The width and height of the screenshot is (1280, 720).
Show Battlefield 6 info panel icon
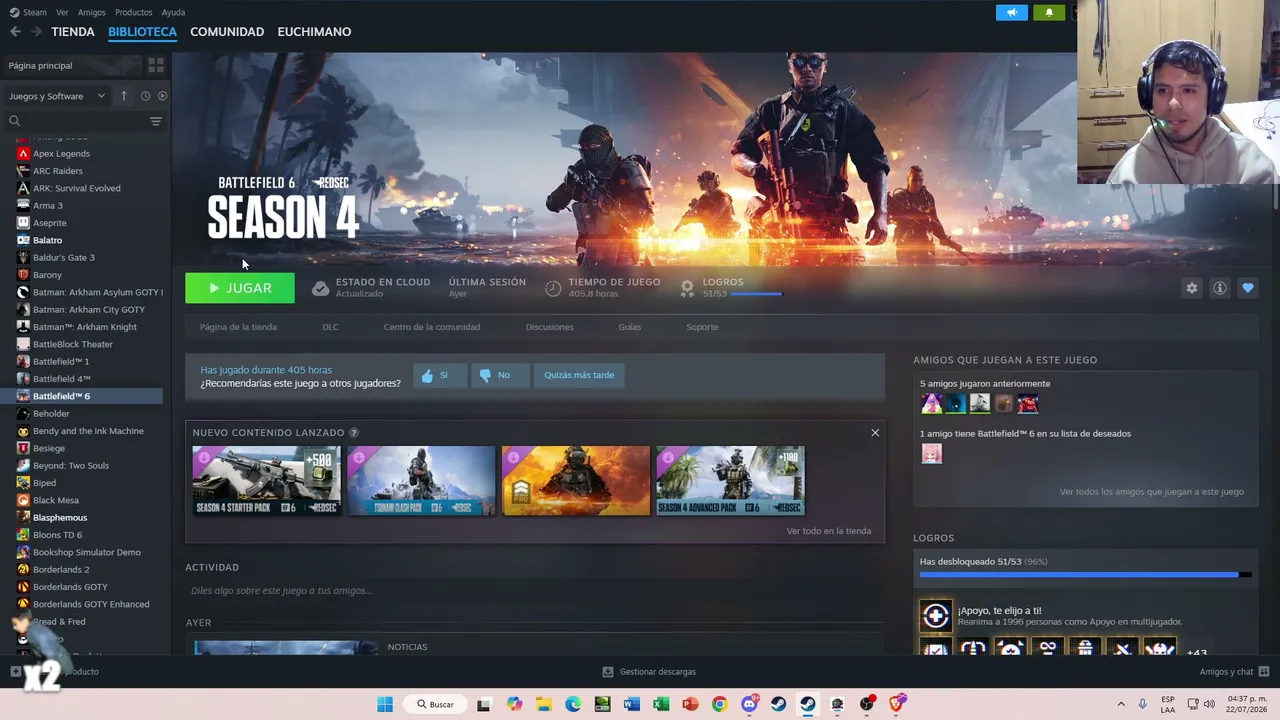coord(1220,288)
